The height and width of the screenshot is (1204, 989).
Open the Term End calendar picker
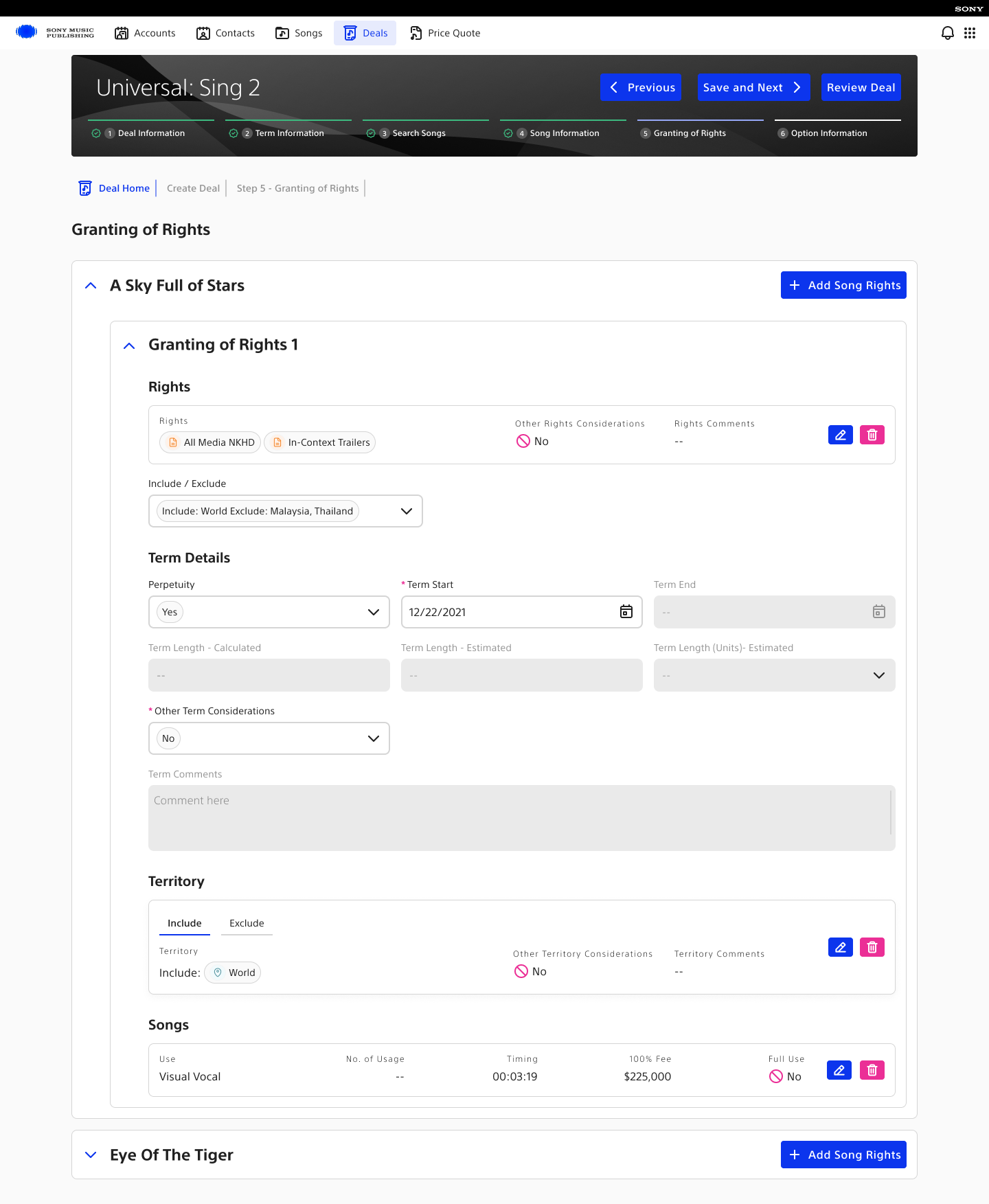coord(879,612)
